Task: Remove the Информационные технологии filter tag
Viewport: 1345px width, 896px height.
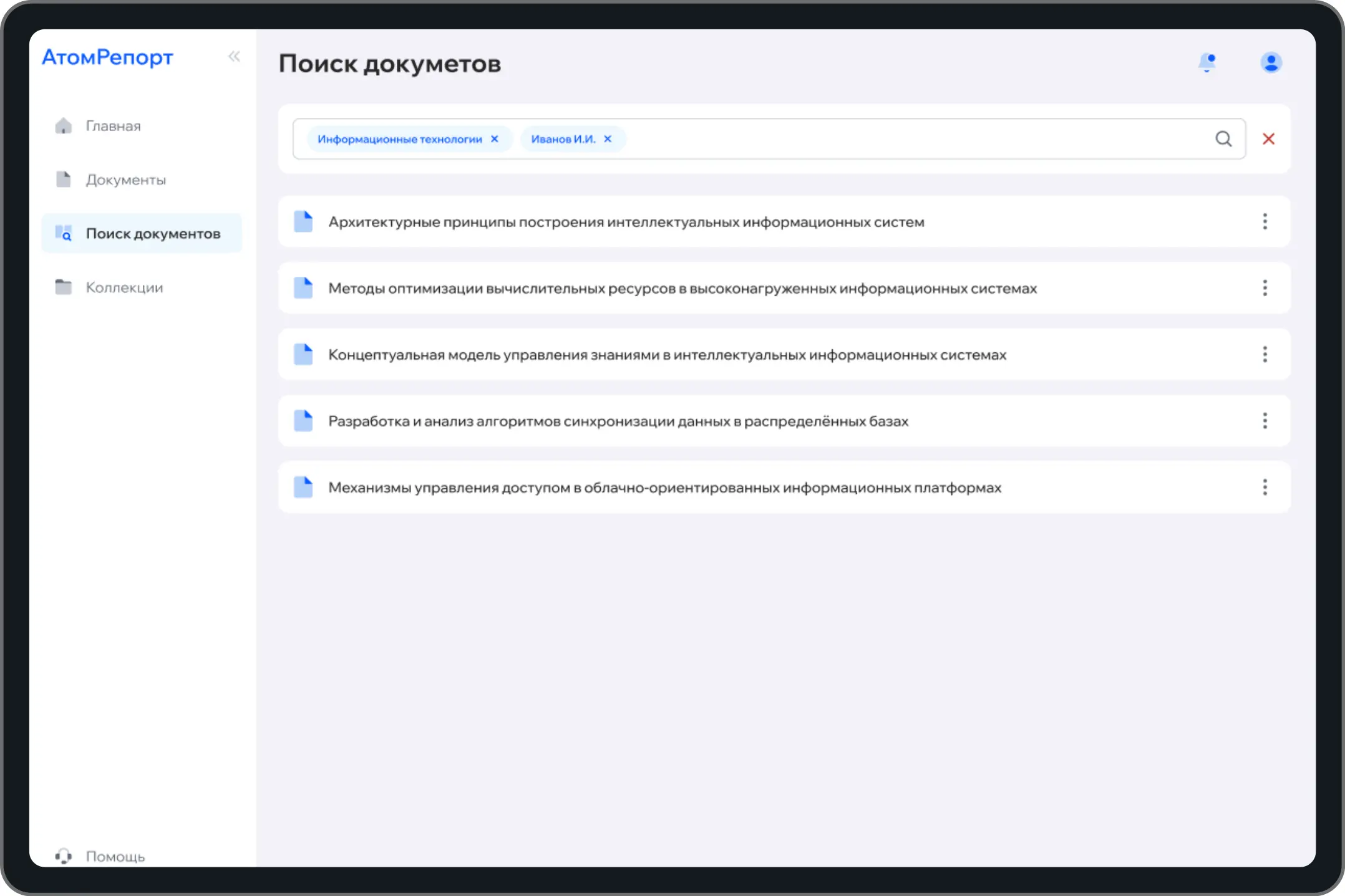Action: point(495,139)
